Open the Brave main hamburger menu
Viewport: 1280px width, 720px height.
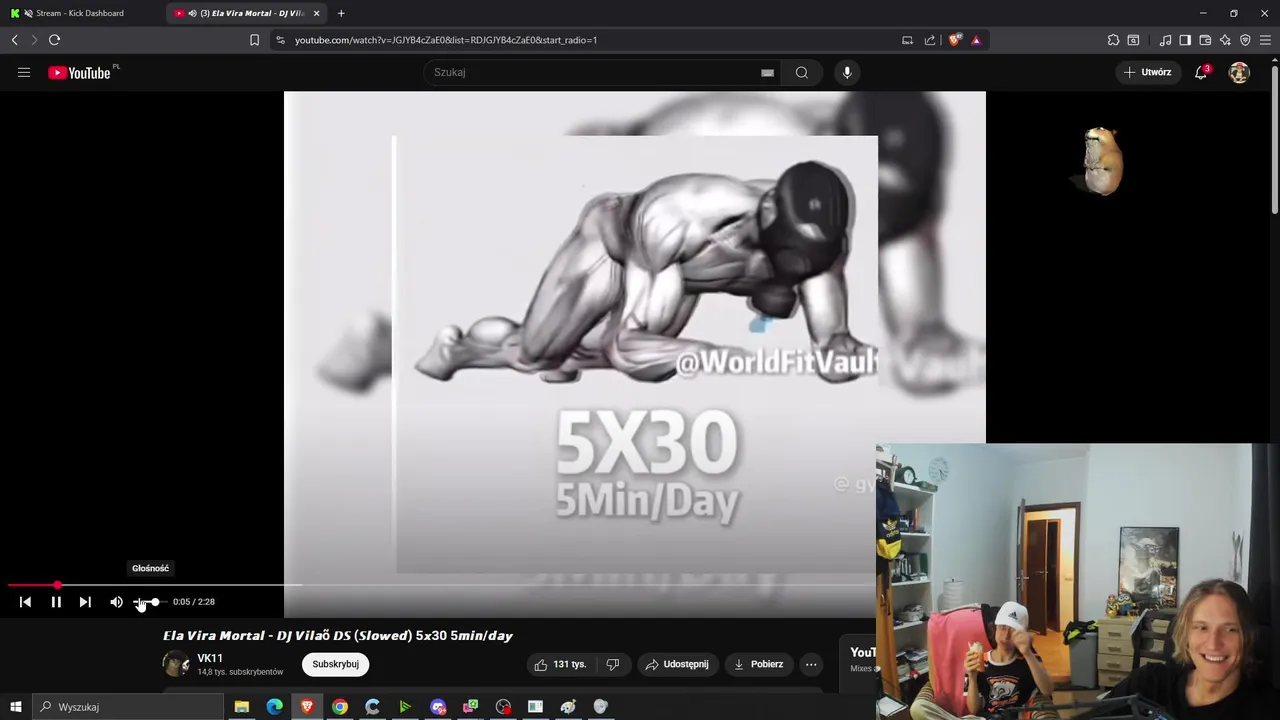pyautogui.click(x=1266, y=40)
